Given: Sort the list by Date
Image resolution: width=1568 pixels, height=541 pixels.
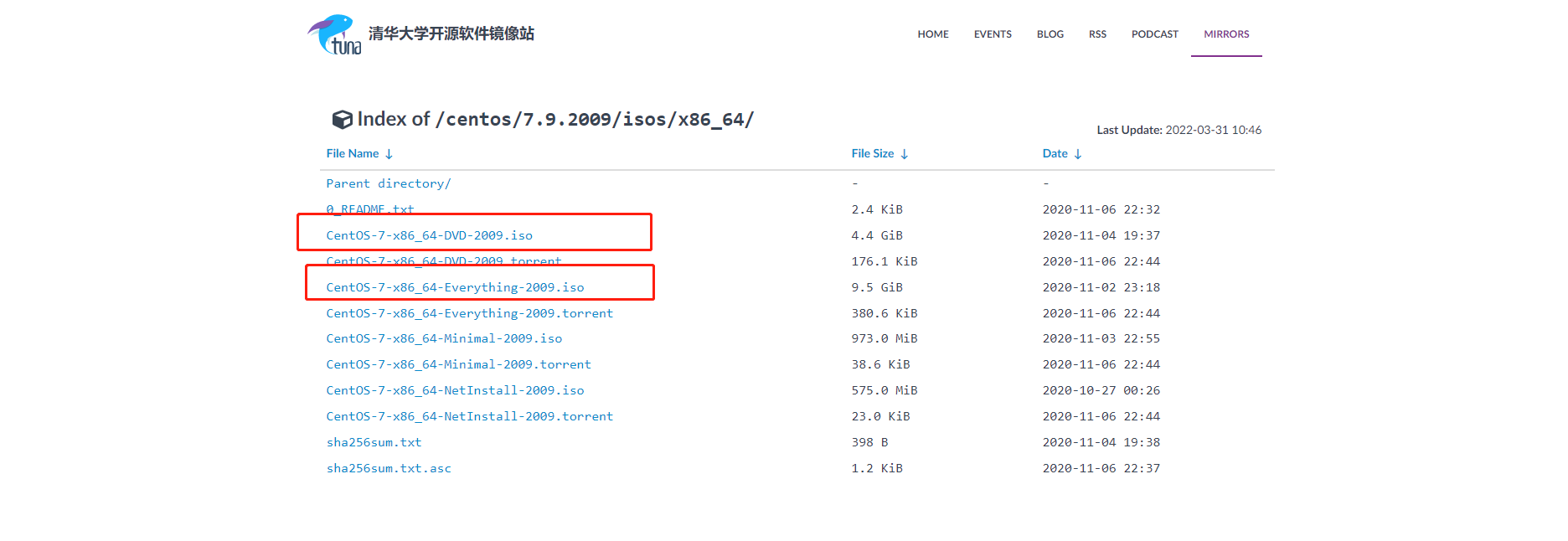Looking at the screenshot, I should [x=1055, y=153].
